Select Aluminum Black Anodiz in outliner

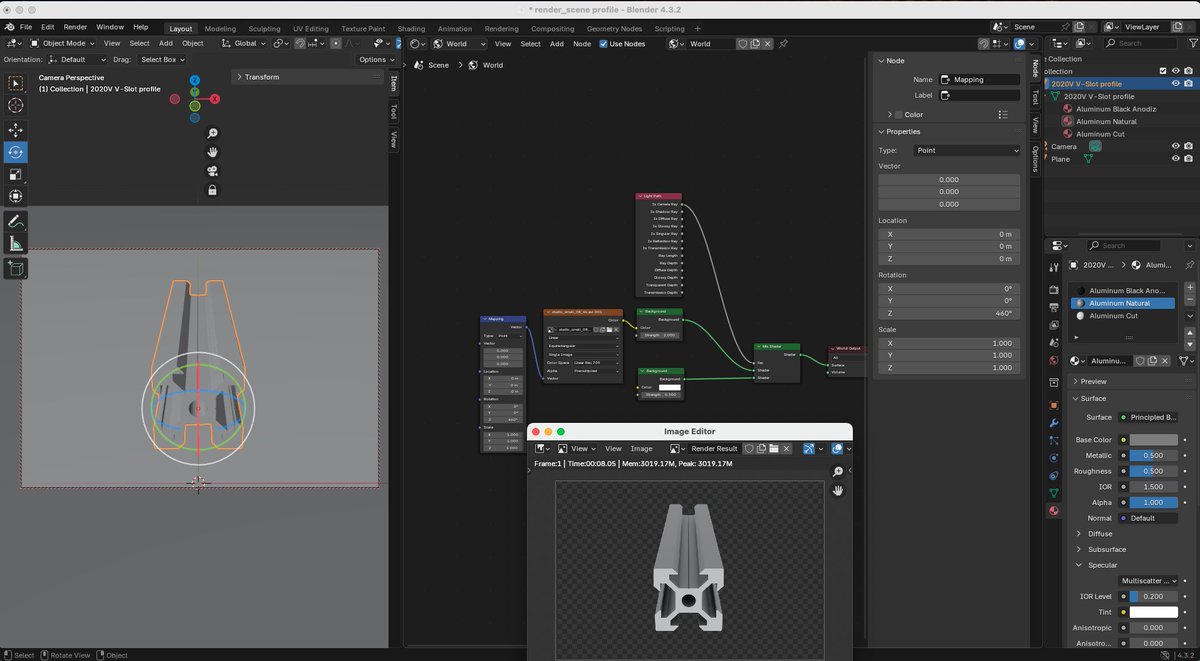pyautogui.click(x=1116, y=109)
